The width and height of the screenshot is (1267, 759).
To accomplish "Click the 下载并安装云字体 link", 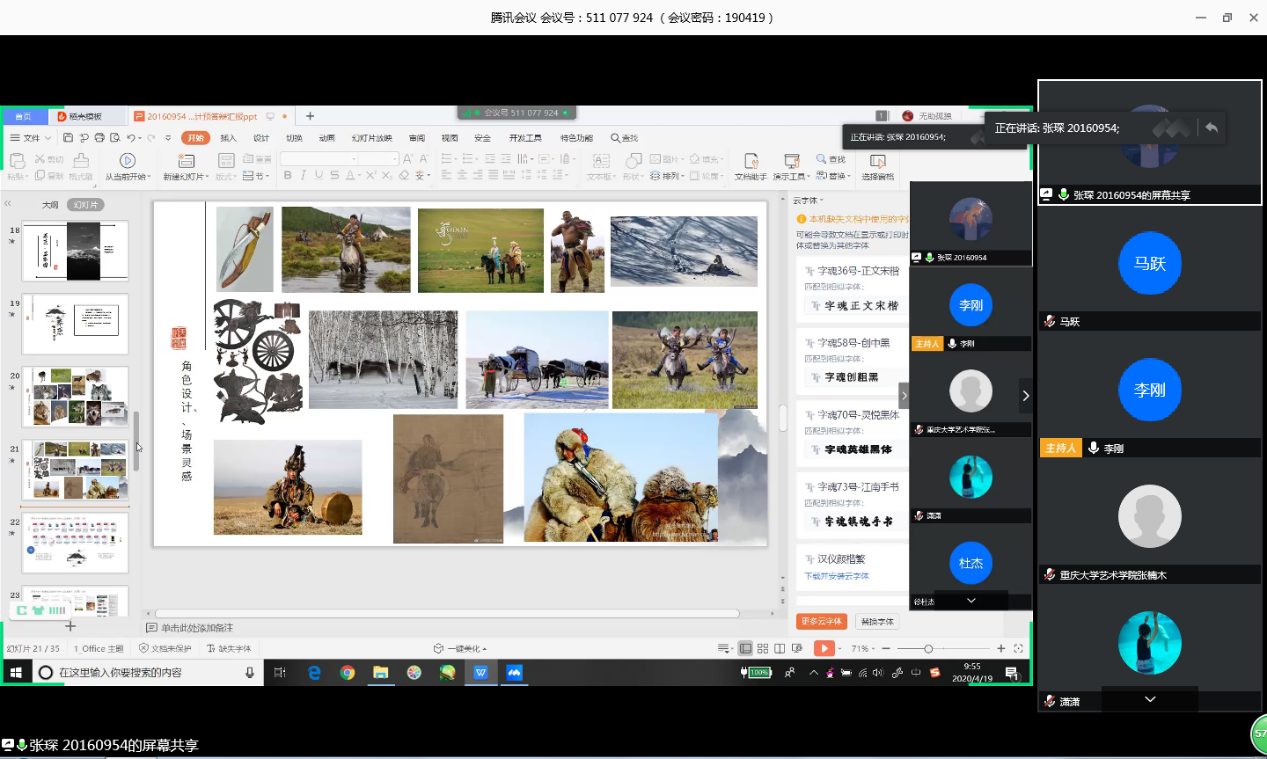I will [x=837, y=576].
